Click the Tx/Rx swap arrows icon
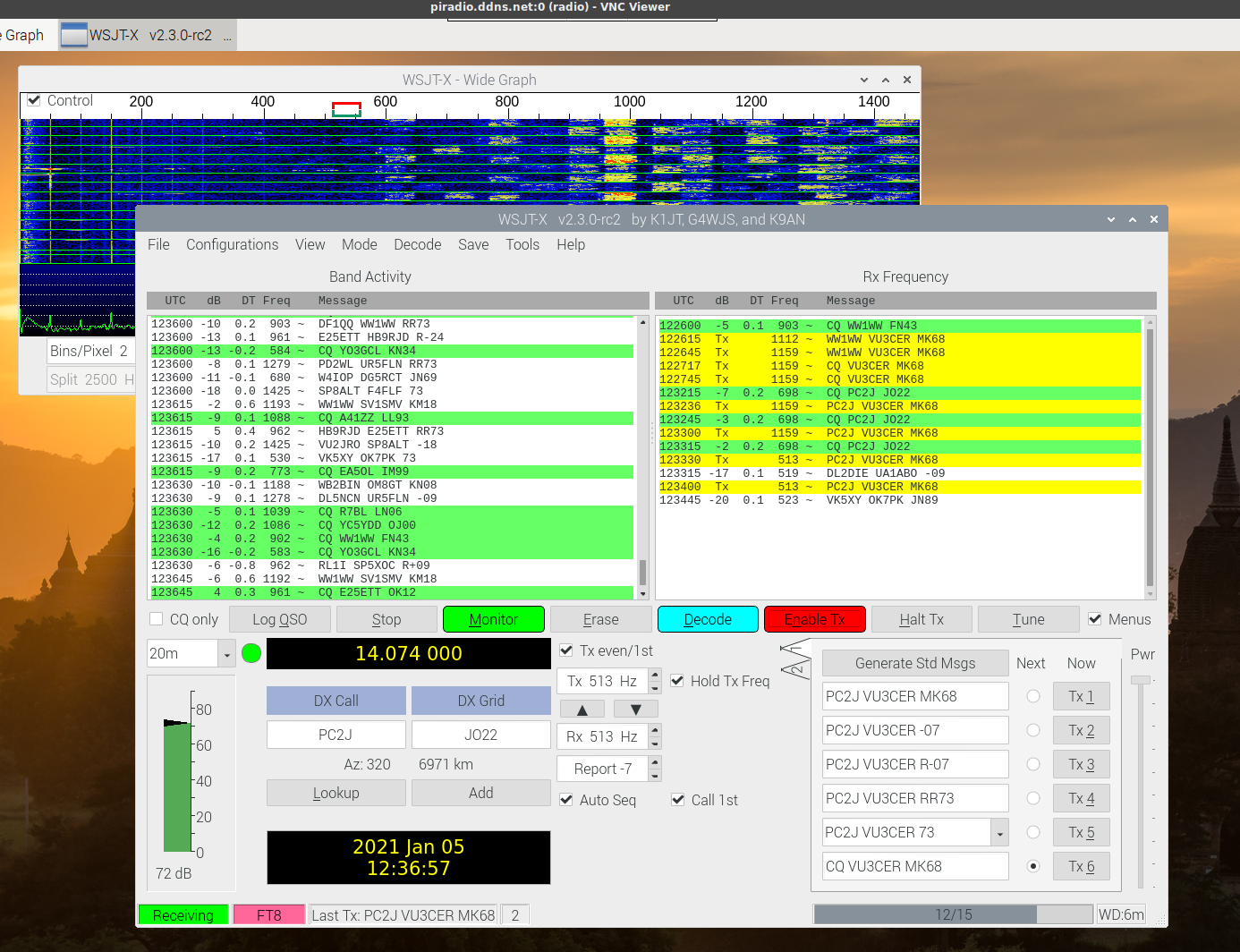1240x952 pixels. point(794,661)
